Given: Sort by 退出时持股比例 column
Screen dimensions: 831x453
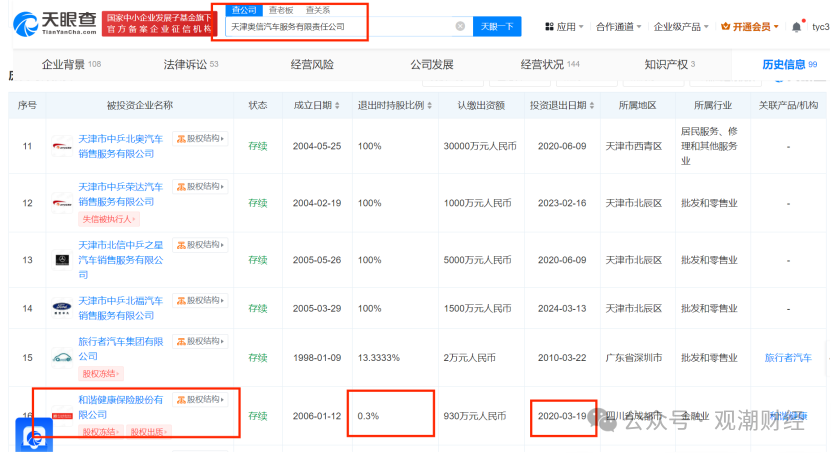Looking at the screenshot, I should click(429, 105).
